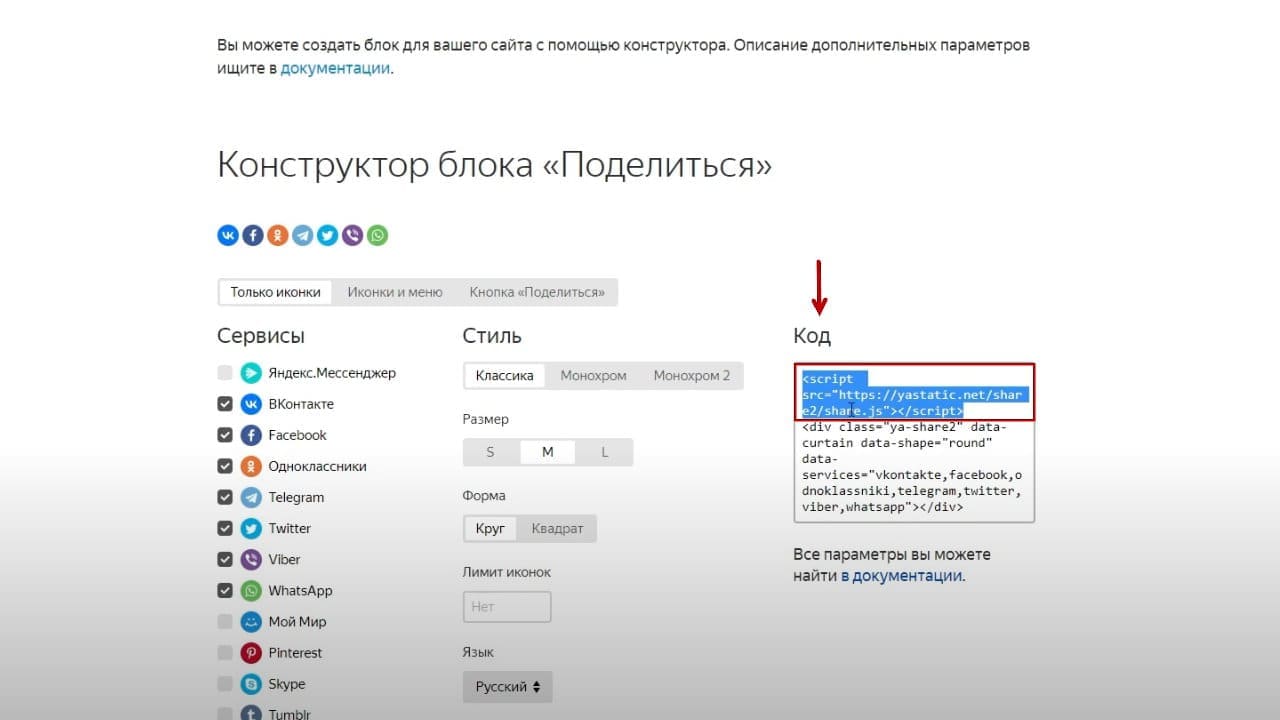Image resolution: width=1280 pixels, height=720 pixels.
Task: Check the Pinterest checkbox
Action: coord(225,653)
